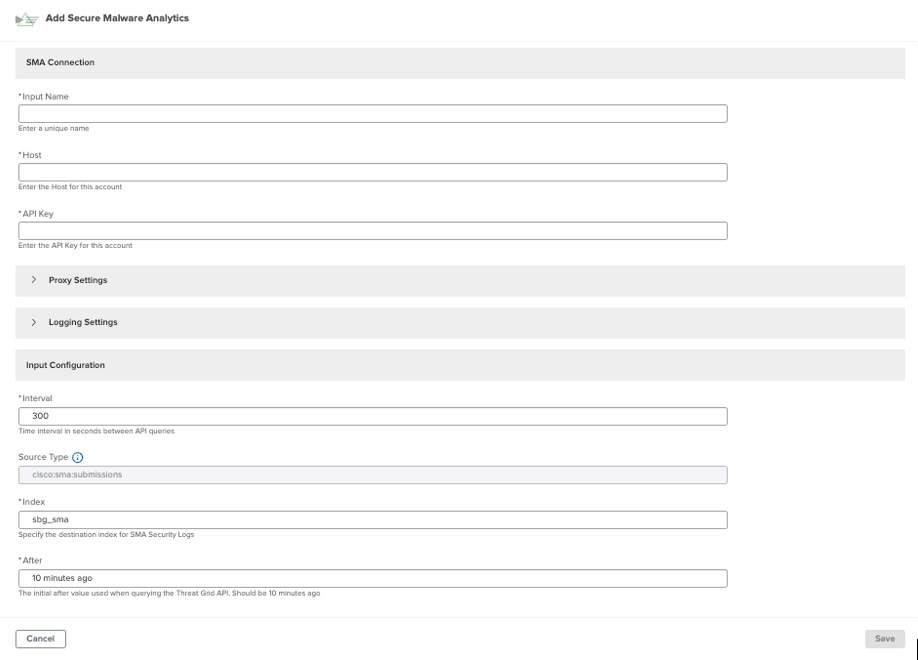The width and height of the screenshot is (918, 660).
Task: Expand Proxy Settings using its chevron arrow
Action: click(x=34, y=280)
